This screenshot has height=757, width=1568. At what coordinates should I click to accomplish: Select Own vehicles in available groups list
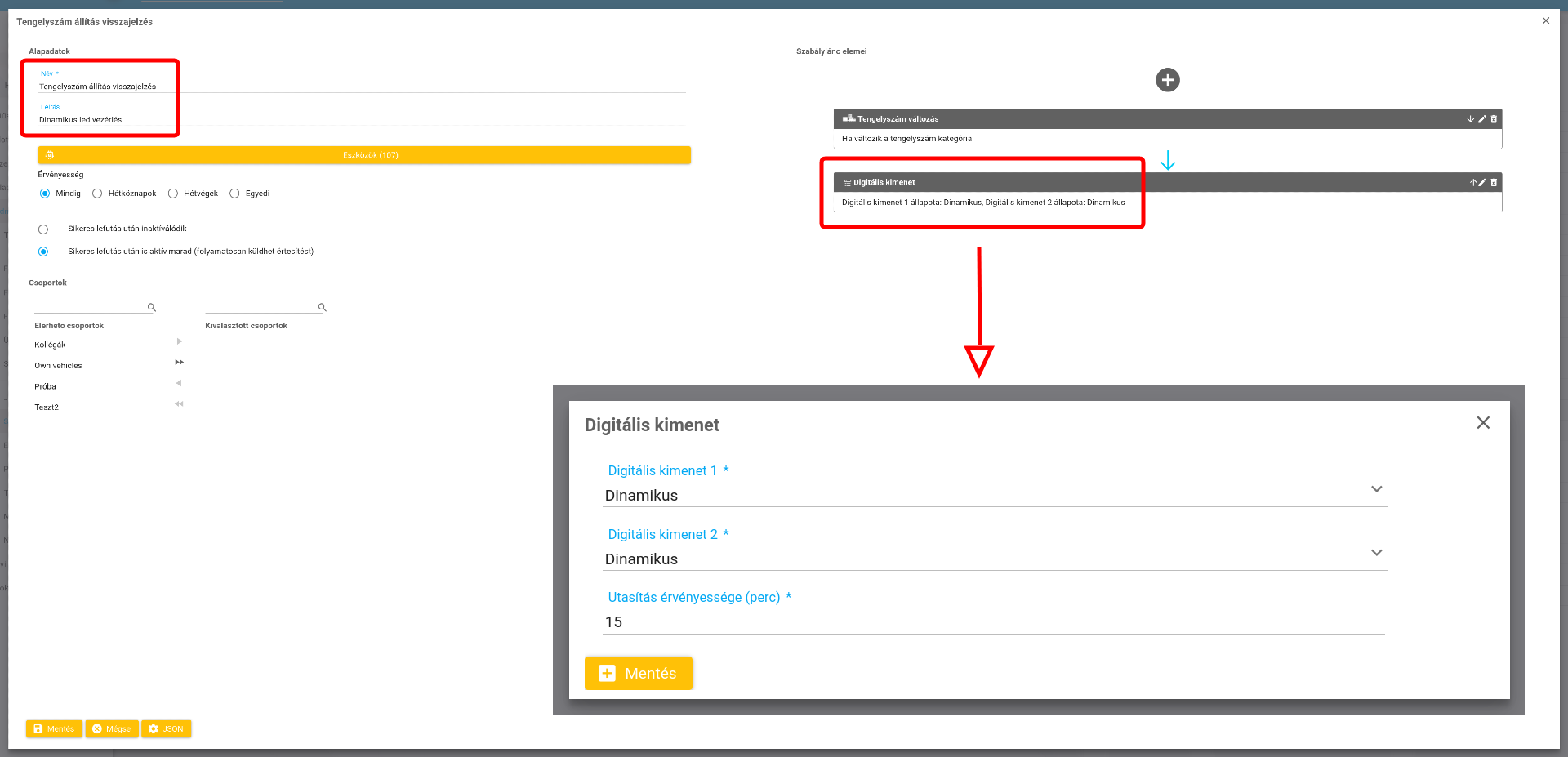[x=58, y=366]
